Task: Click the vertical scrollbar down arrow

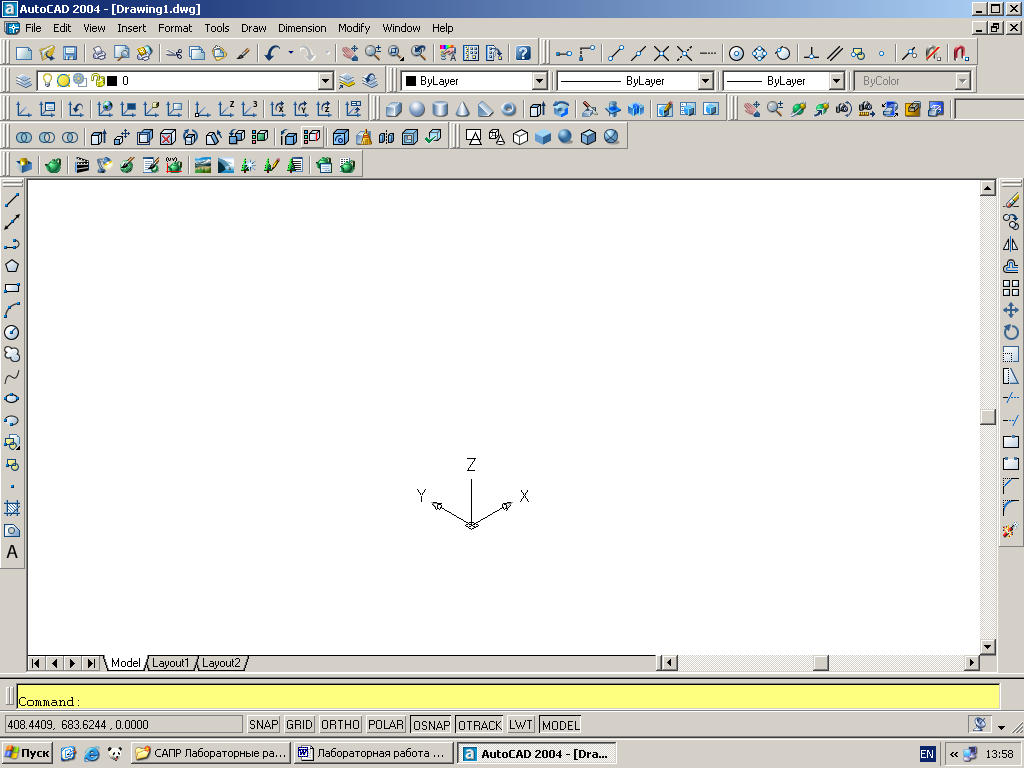Action: tap(987, 647)
